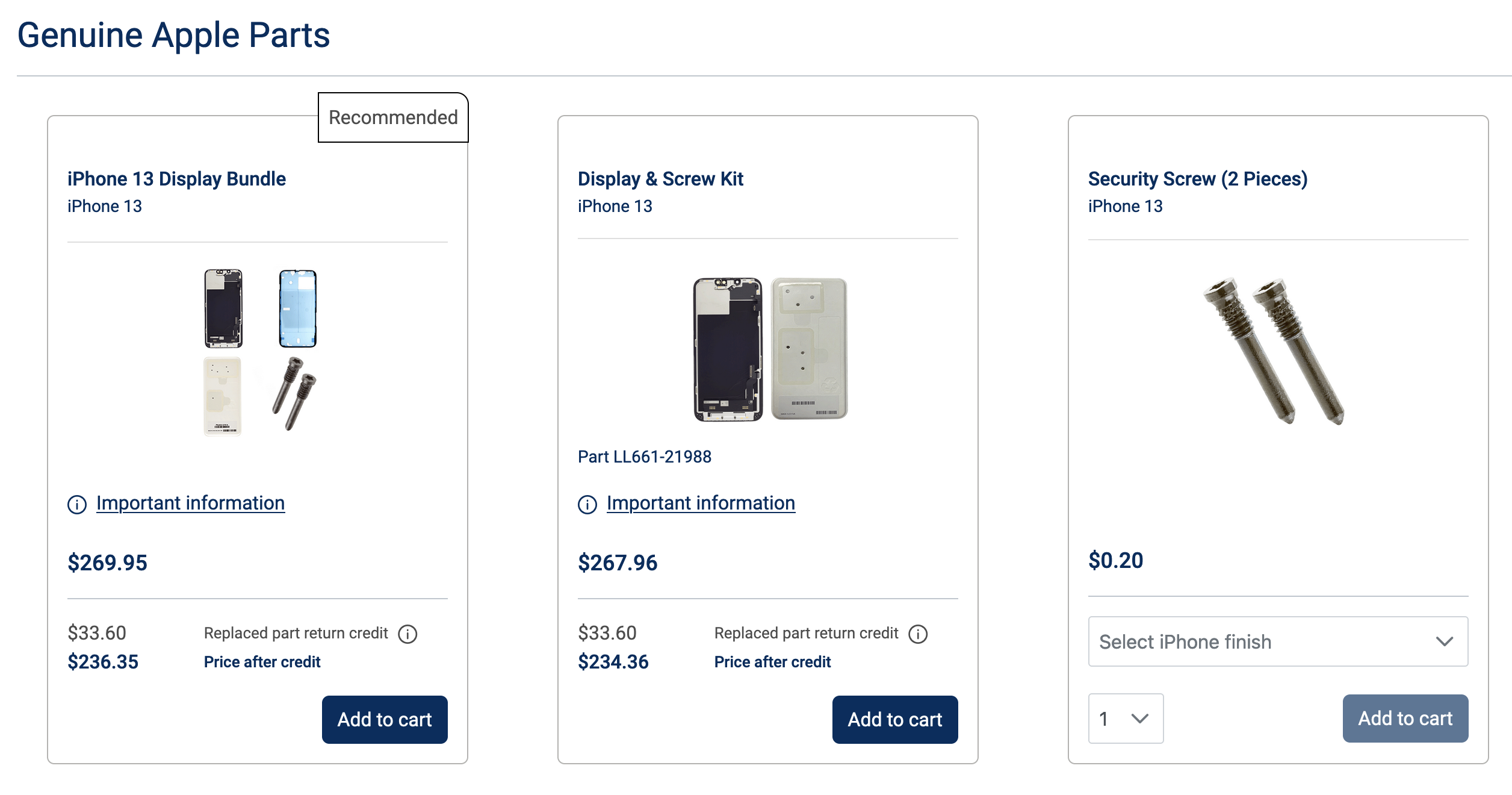Click the Display & Screw Kit product image
Screen dimensions: 1512x795
click(x=770, y=349)
